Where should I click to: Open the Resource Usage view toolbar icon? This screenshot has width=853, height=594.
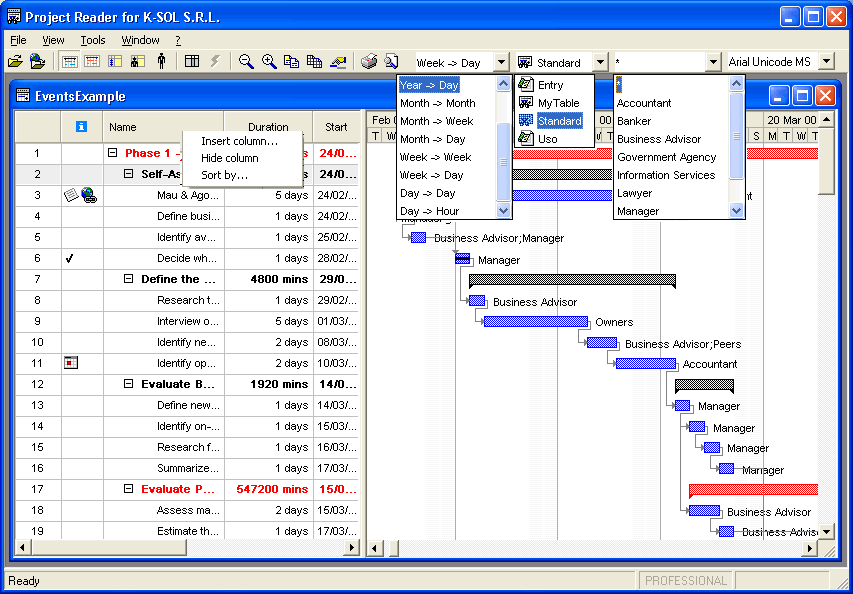pyautogui.click(x=137, y=62)
